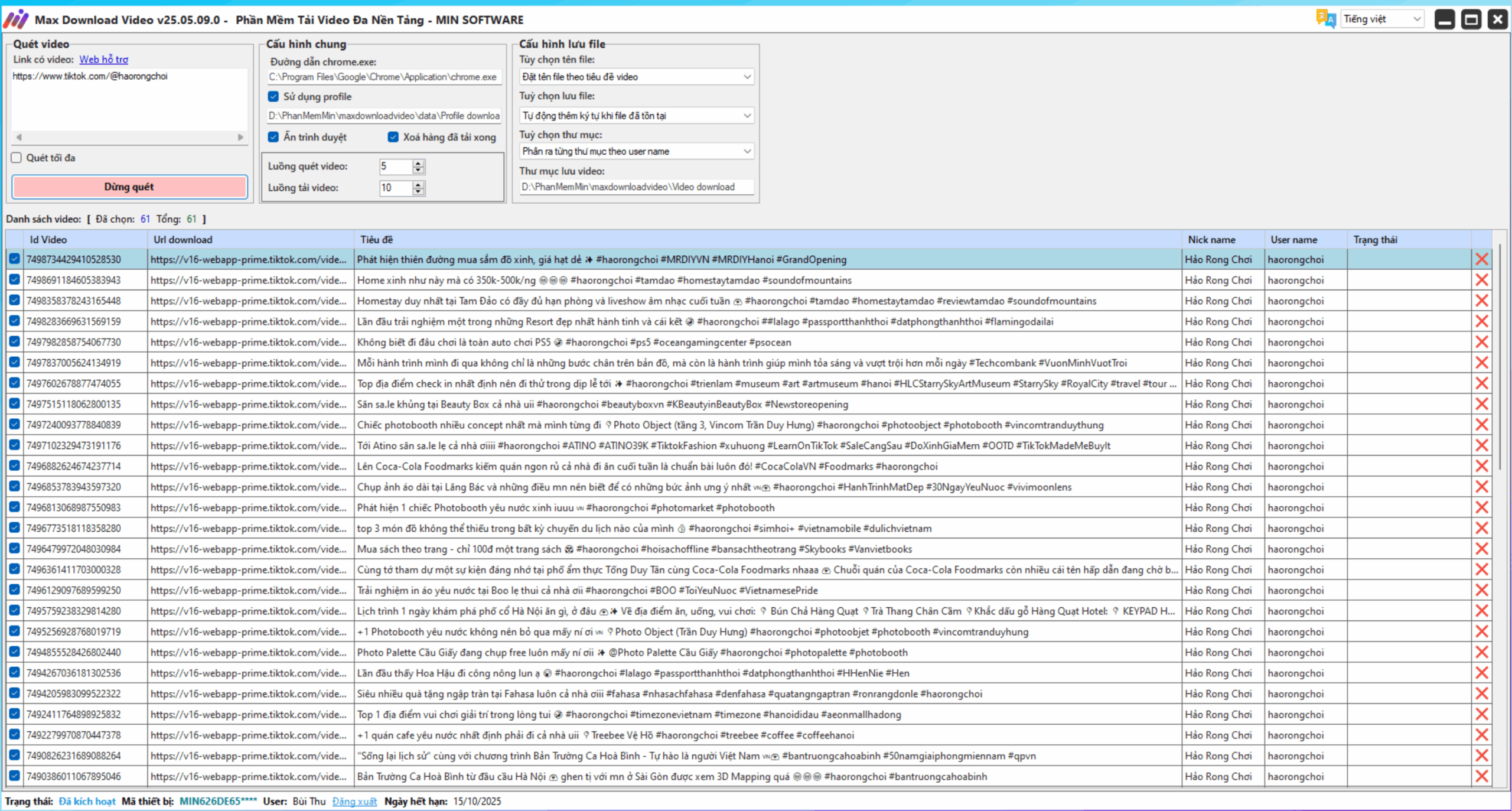This screenshot has height=811, width=1512.
Task: Remove row 7496853783943597320 red X
Action: pos(1481,487)
